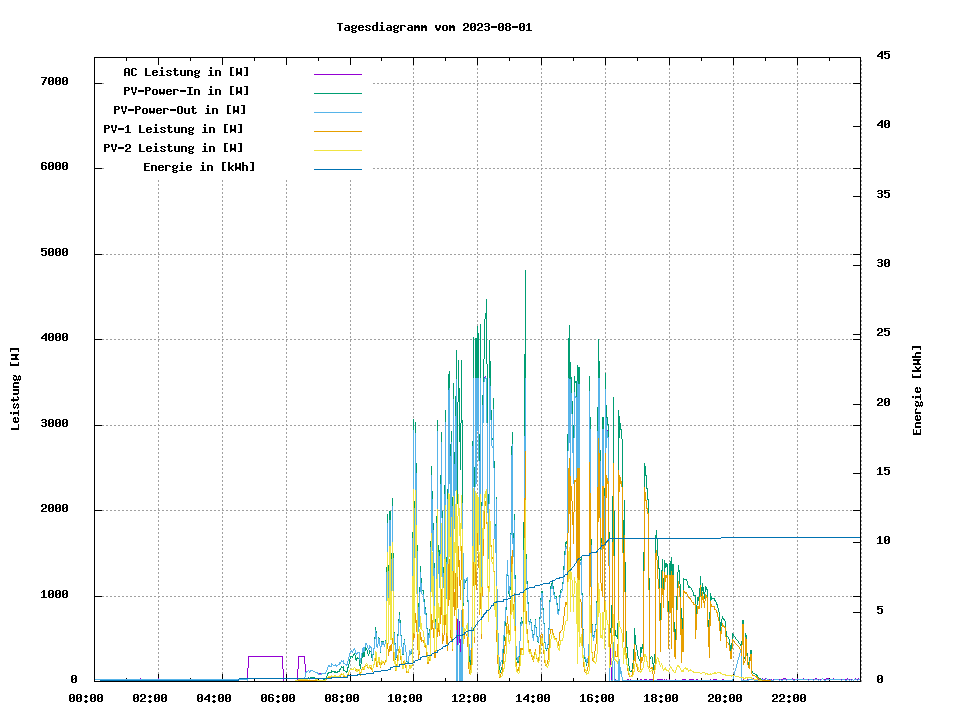The image size is (960, 720).
Task: Click the Energie in [kWh] legend line
Action: point(337,169)
